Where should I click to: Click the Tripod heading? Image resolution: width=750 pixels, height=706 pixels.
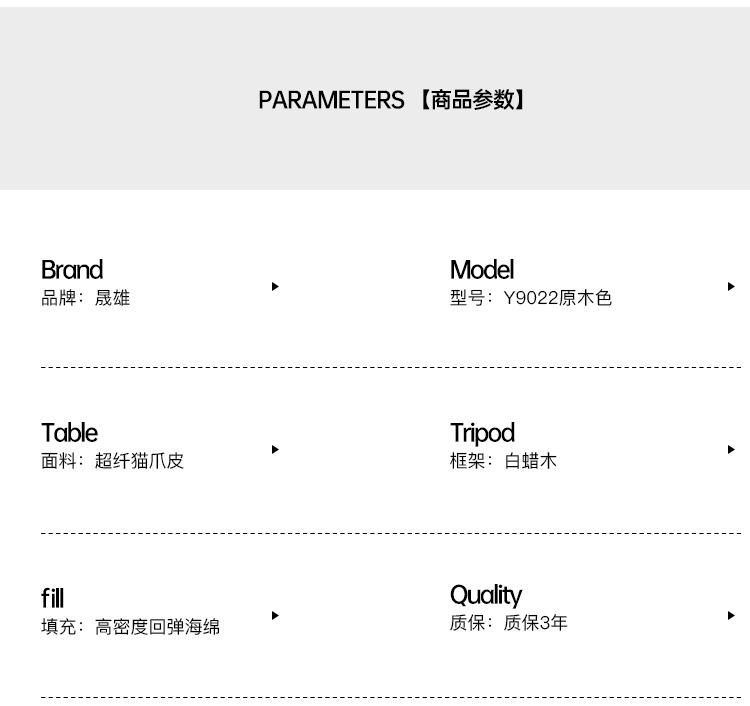point(482,433)
